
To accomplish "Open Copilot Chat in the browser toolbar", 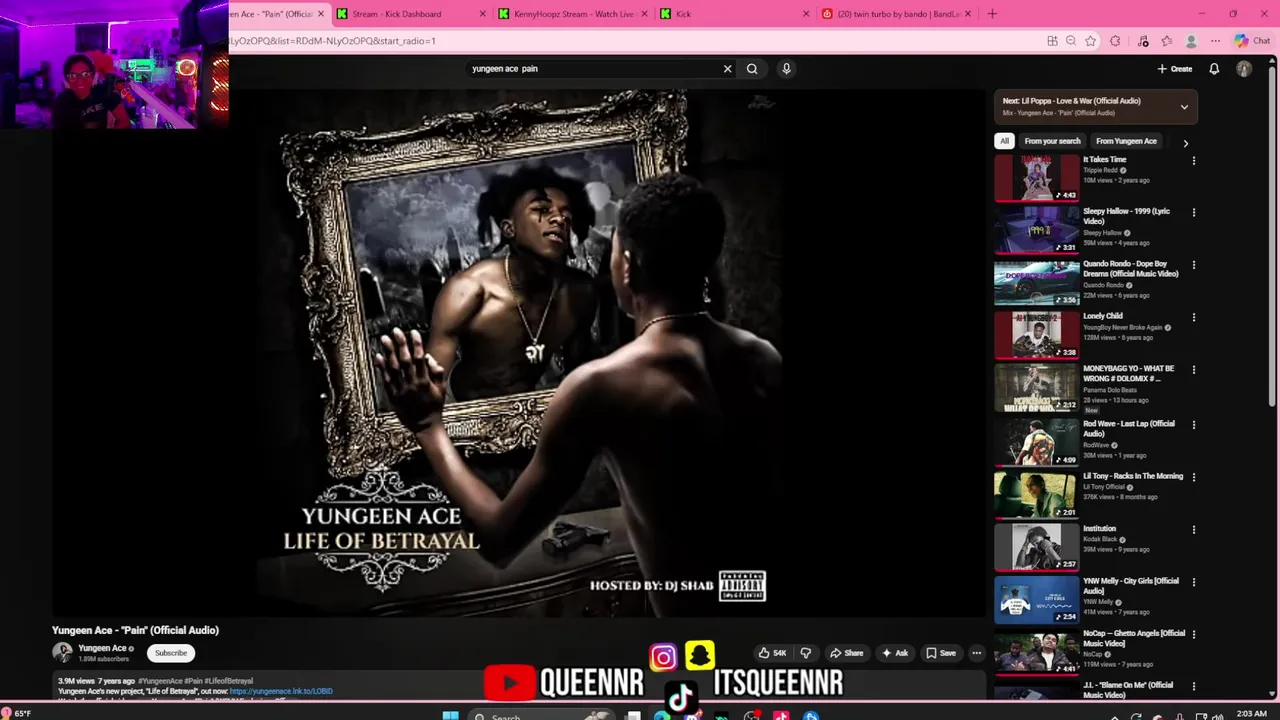I will [x=1251, y=41].
